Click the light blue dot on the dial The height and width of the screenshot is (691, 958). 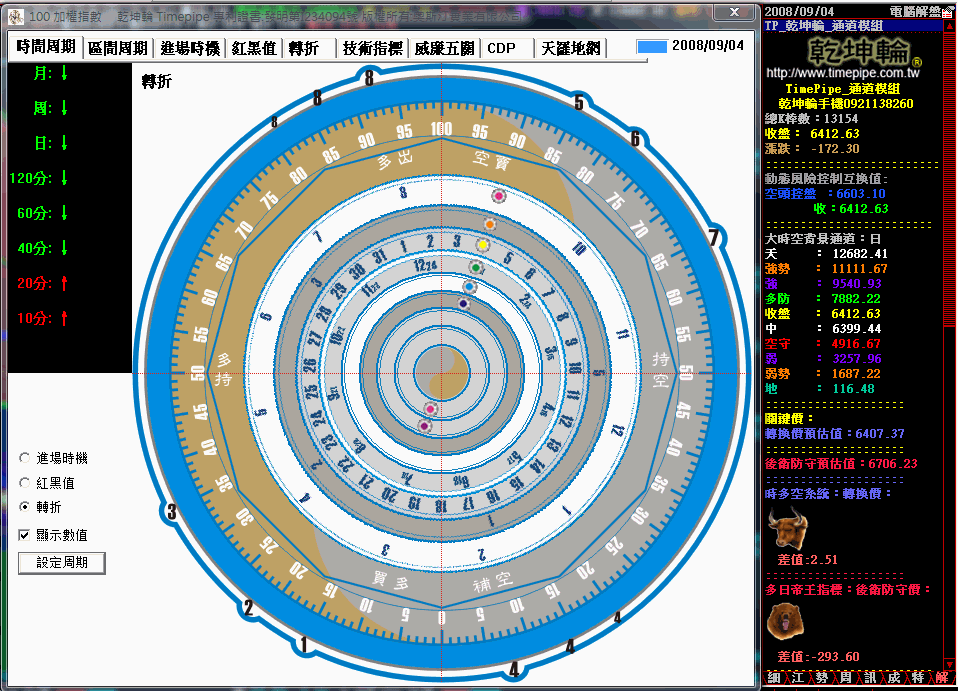469,287
